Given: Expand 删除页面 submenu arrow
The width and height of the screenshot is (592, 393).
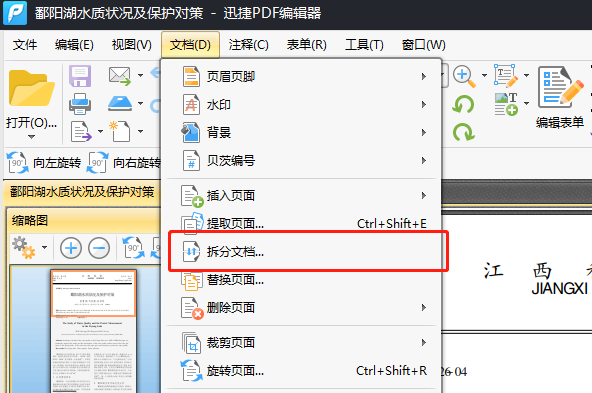Looking at the screenshot, I should (x=424, y=308).
